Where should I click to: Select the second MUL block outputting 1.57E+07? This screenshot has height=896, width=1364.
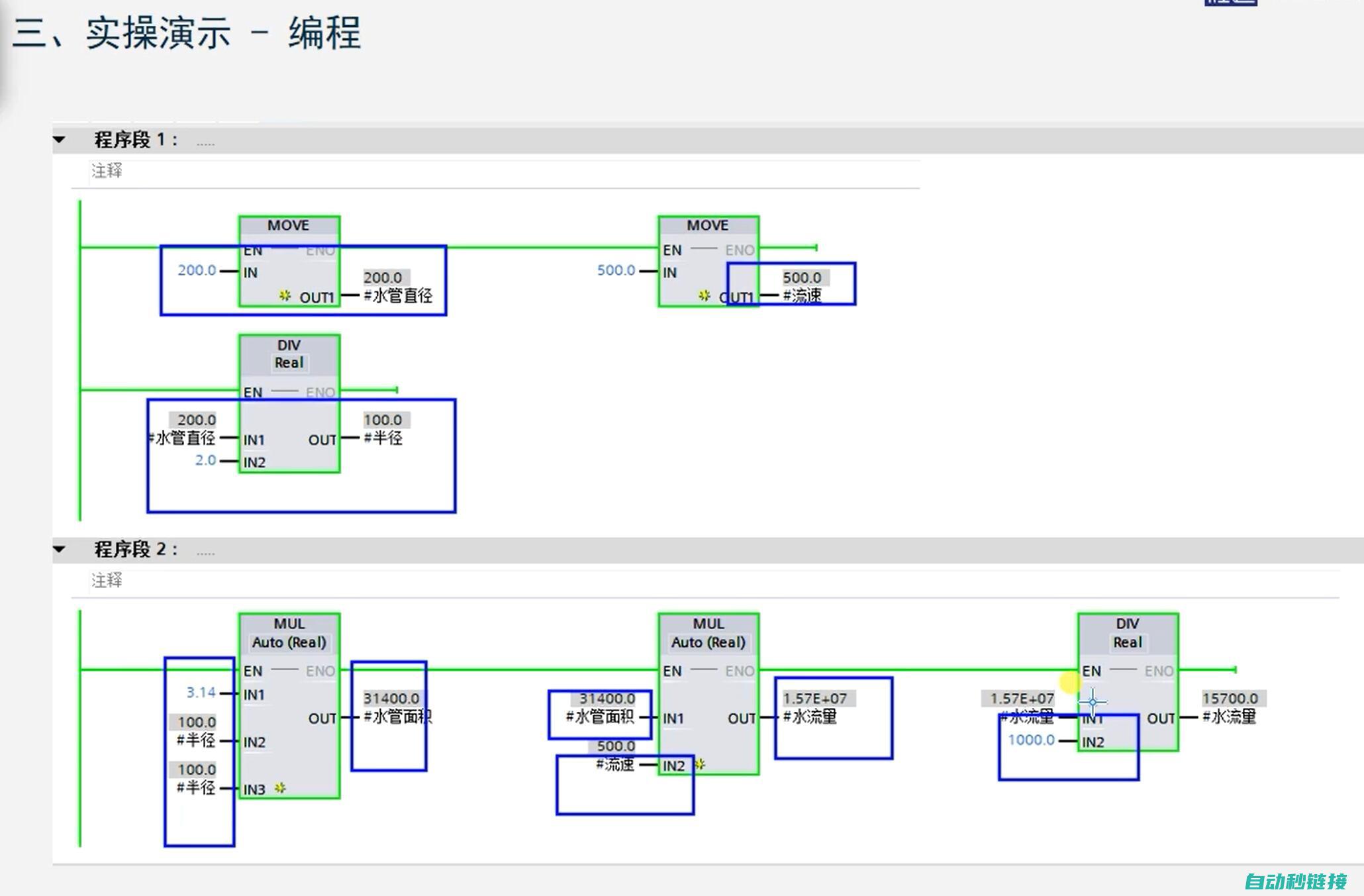[x=708, y=693]
